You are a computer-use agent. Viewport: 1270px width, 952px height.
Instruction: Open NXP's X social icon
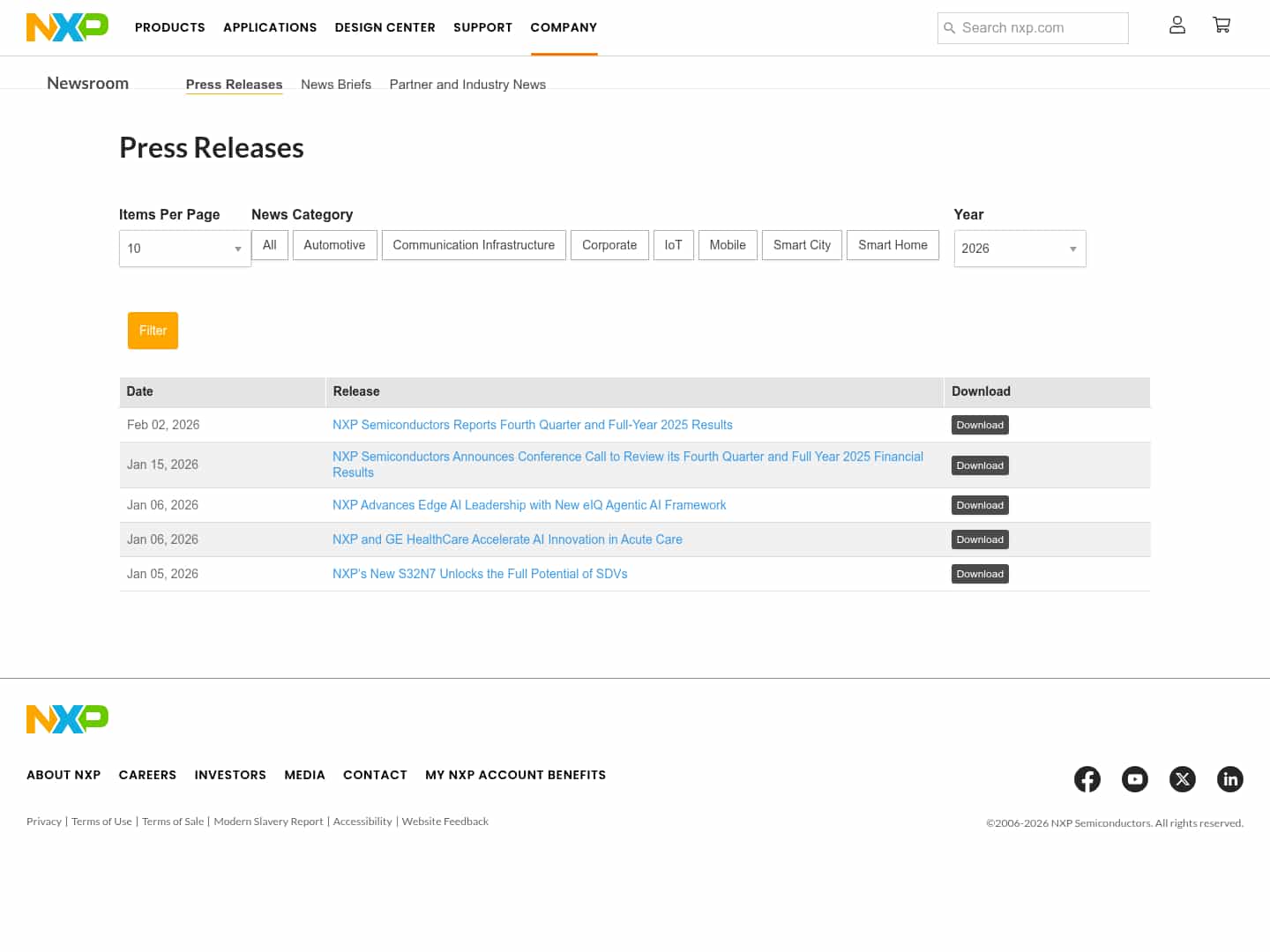pos(1183,779)
